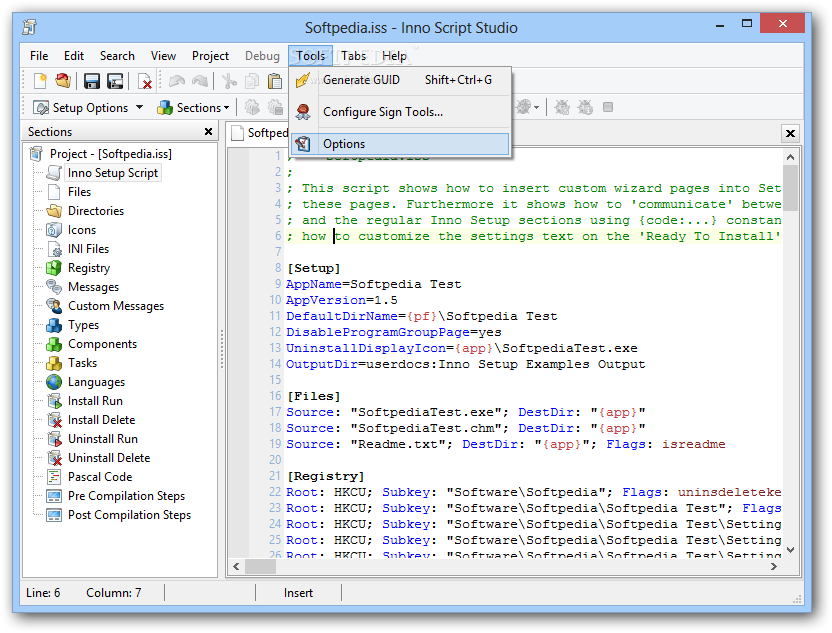Click the second gear icon beside Compile
The width and height of the screenshot is (832, 633).
pyautogui.click(x=275, y=108)
